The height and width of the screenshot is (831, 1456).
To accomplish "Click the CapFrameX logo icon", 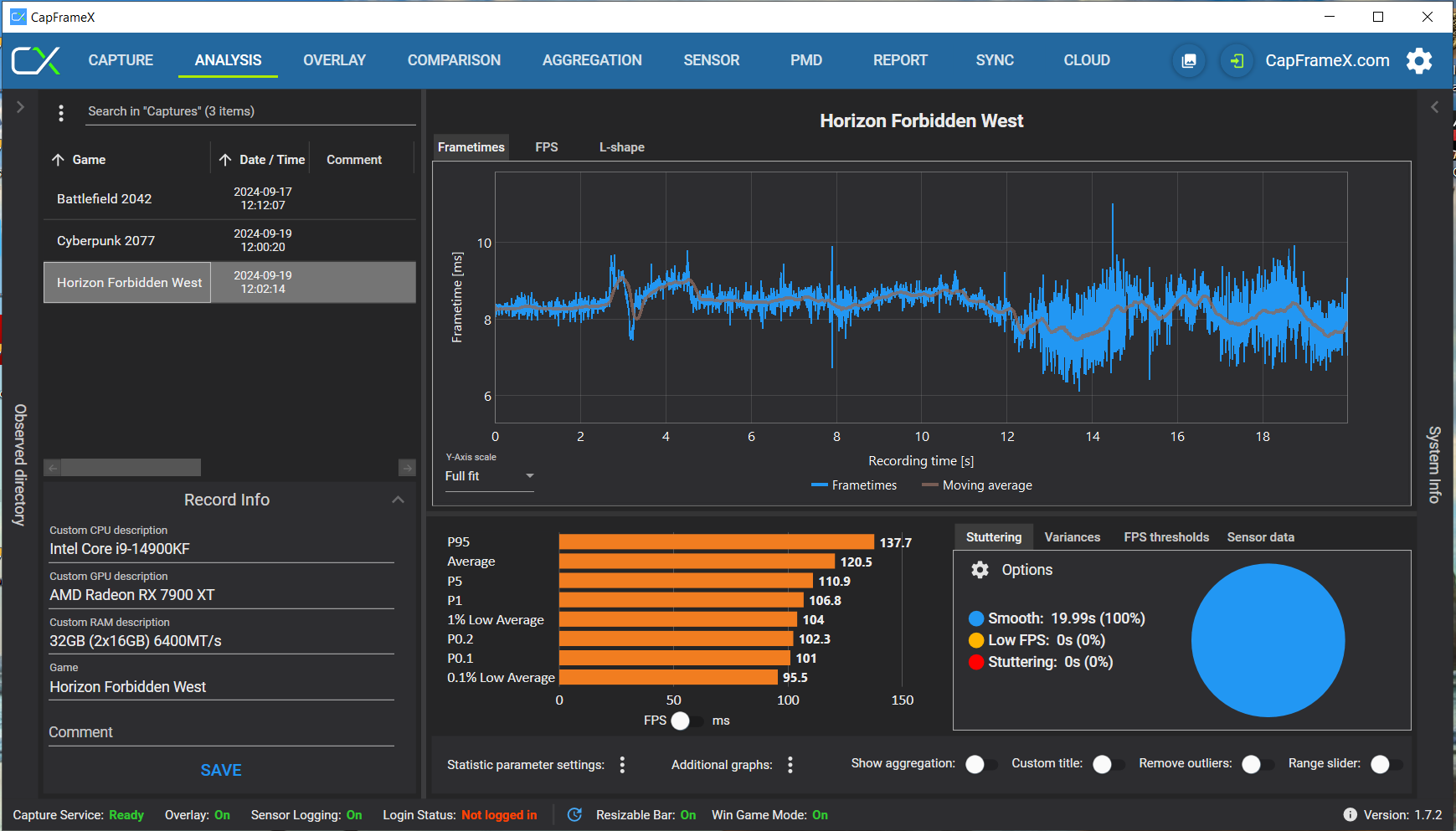I will coord(35,60).
